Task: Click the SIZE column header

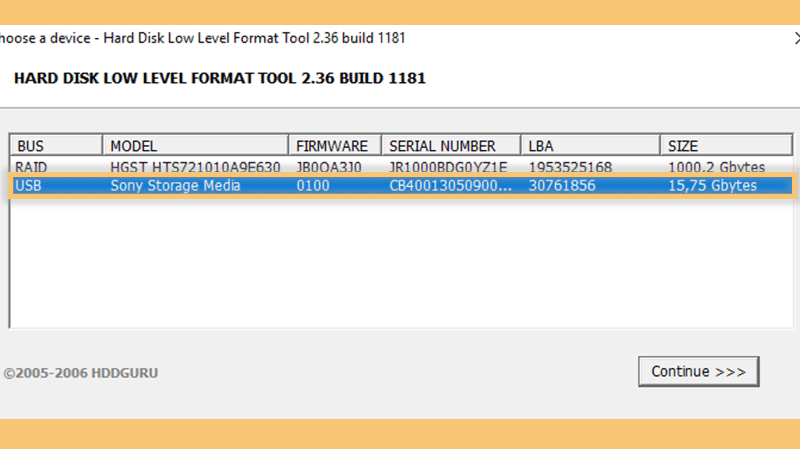Action: [727, 146]
